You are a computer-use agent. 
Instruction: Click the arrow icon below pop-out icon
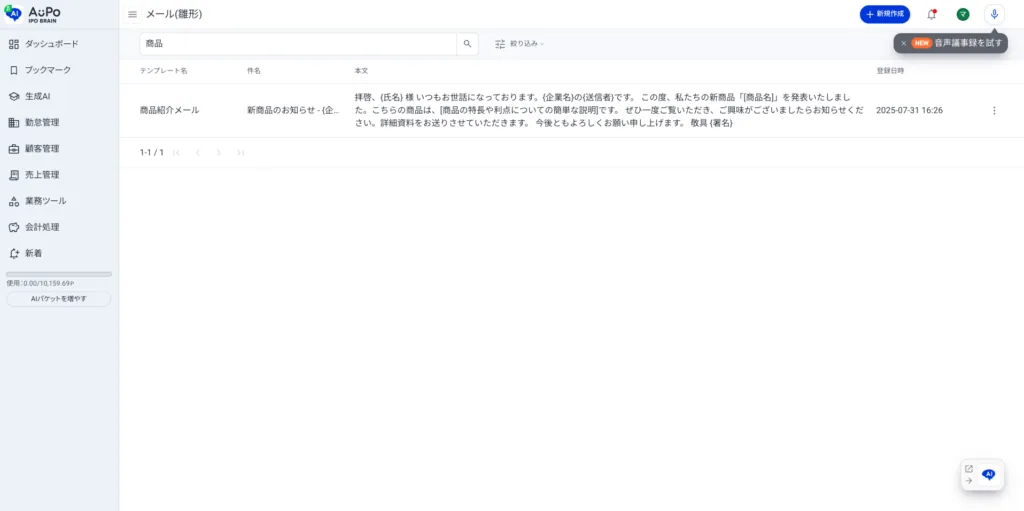pyautogui.click(x=968, y=480)
